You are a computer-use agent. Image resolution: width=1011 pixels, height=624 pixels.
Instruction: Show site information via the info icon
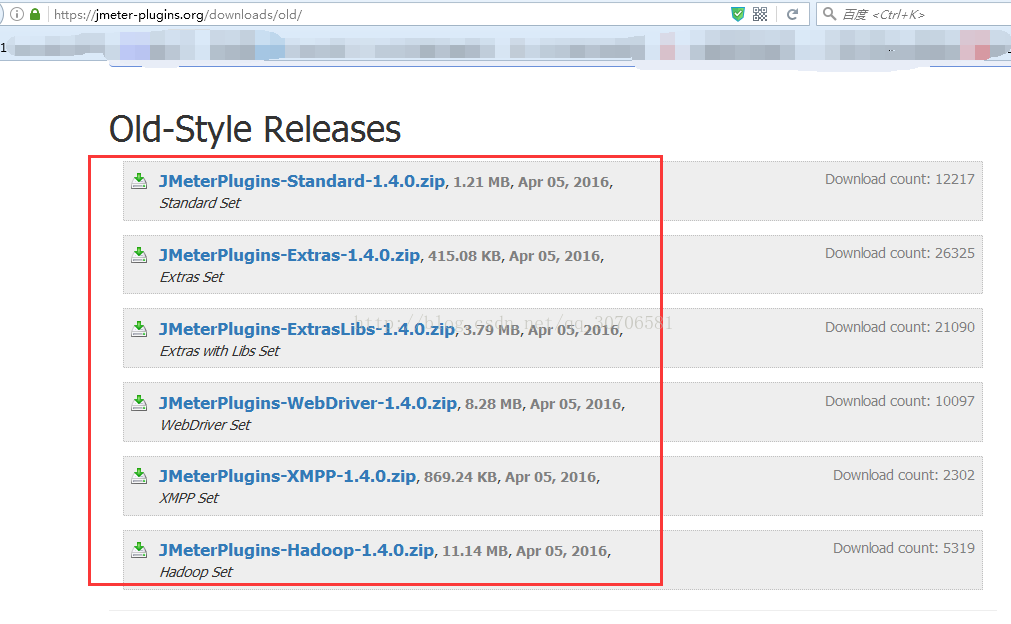coord(17,14)
